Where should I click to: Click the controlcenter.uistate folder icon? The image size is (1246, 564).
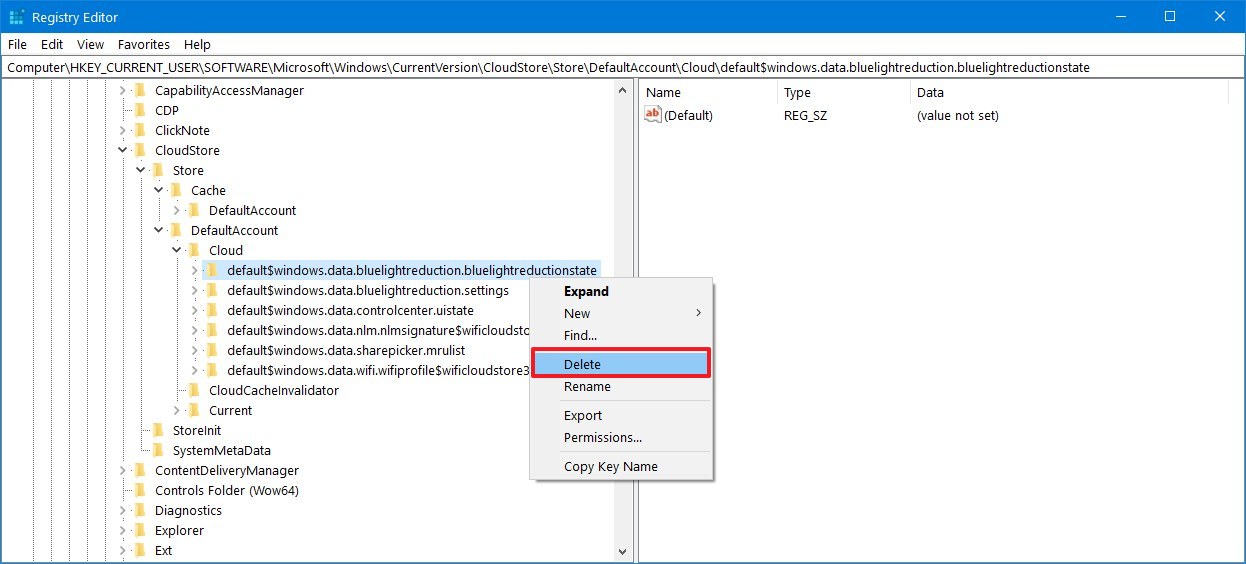pyautogui.click(x=212, y=310)
